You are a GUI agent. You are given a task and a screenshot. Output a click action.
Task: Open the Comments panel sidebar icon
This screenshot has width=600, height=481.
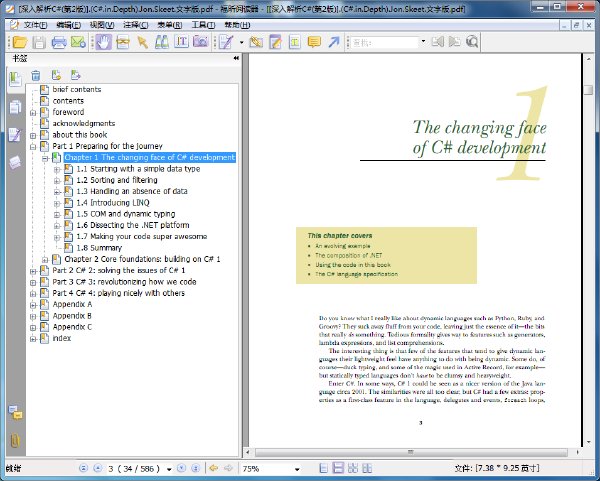click(x=16, y=413)
